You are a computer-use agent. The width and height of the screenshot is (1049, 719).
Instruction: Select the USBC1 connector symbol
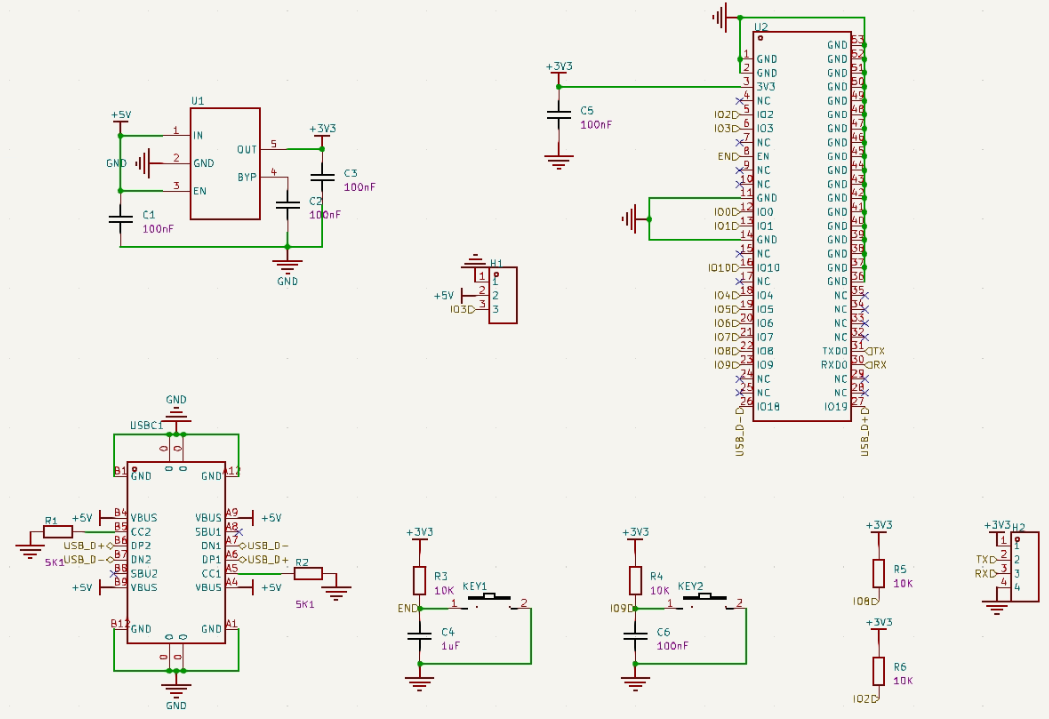click(x=176, y=552)
